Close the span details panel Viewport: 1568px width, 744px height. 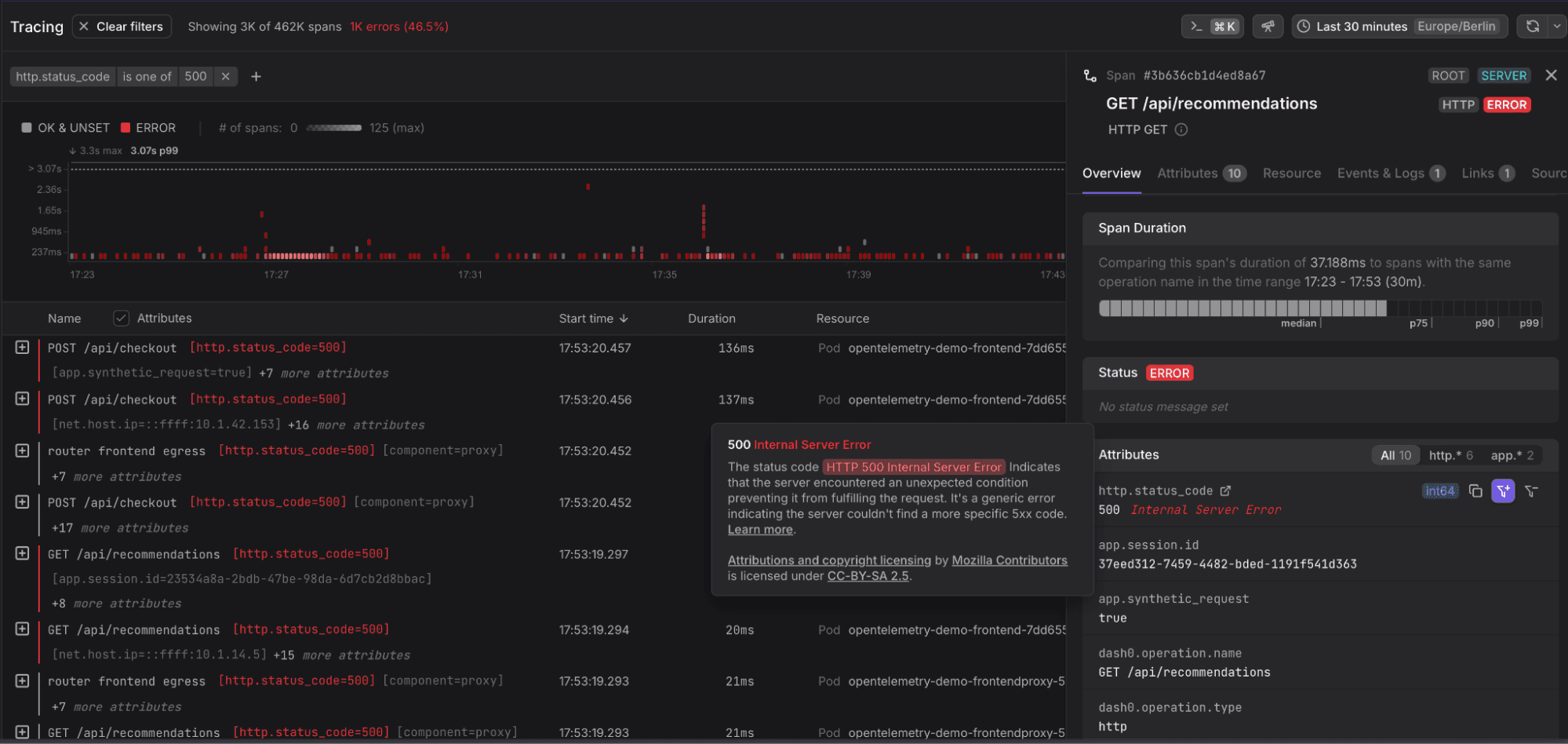click(x=1551, y=75)
